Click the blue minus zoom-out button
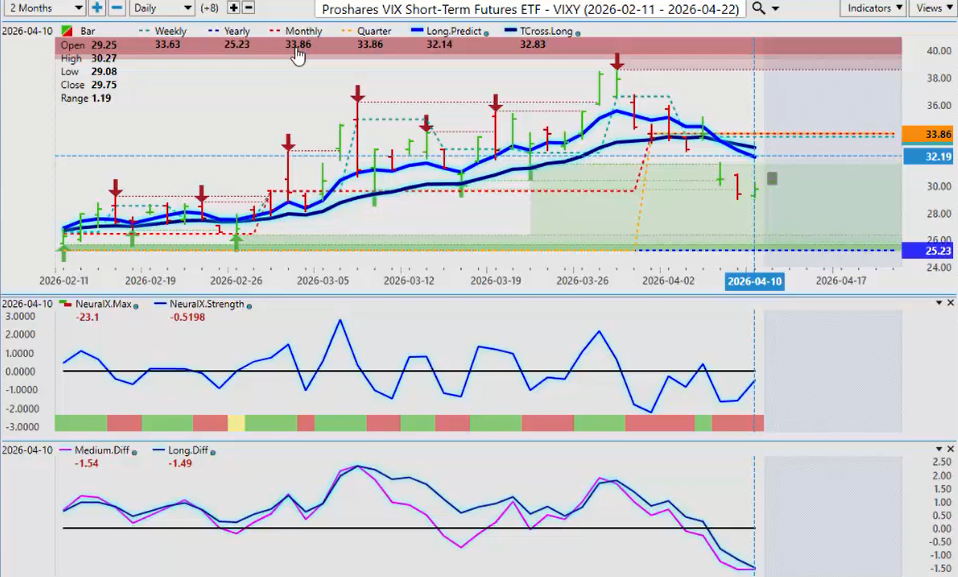958x577 pixels. tap(117, 8)
